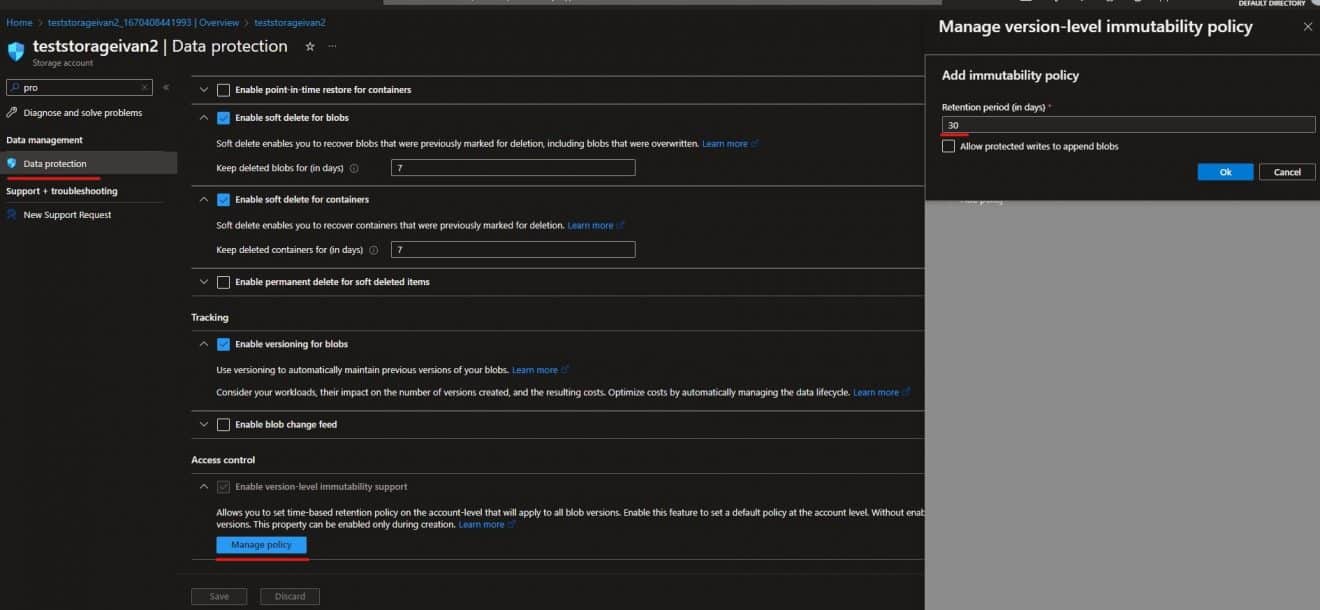
Task: Enable point-in-time restore for containers
Action: point(223,89)
